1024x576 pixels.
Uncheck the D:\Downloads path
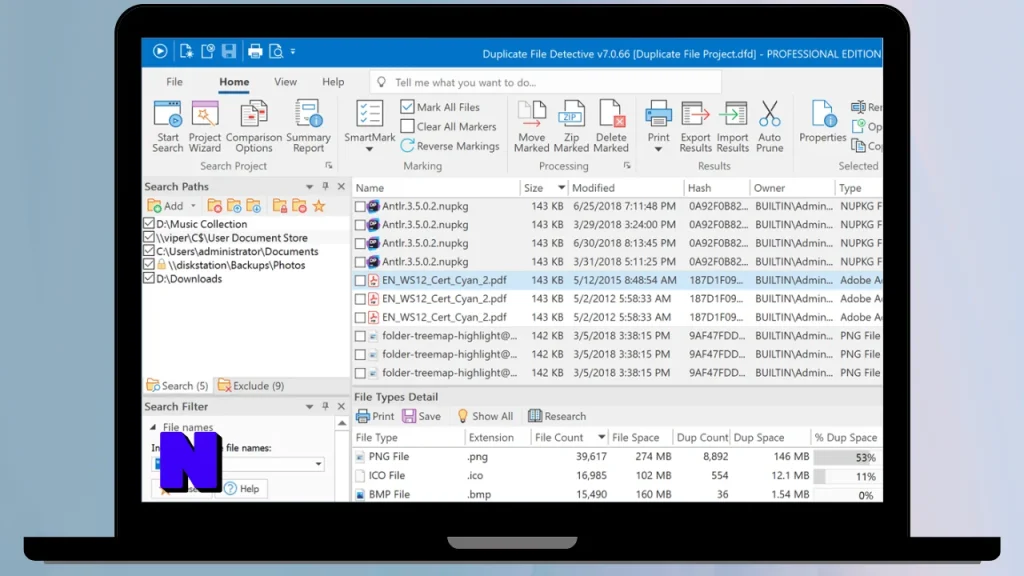[x=149, y=278]
